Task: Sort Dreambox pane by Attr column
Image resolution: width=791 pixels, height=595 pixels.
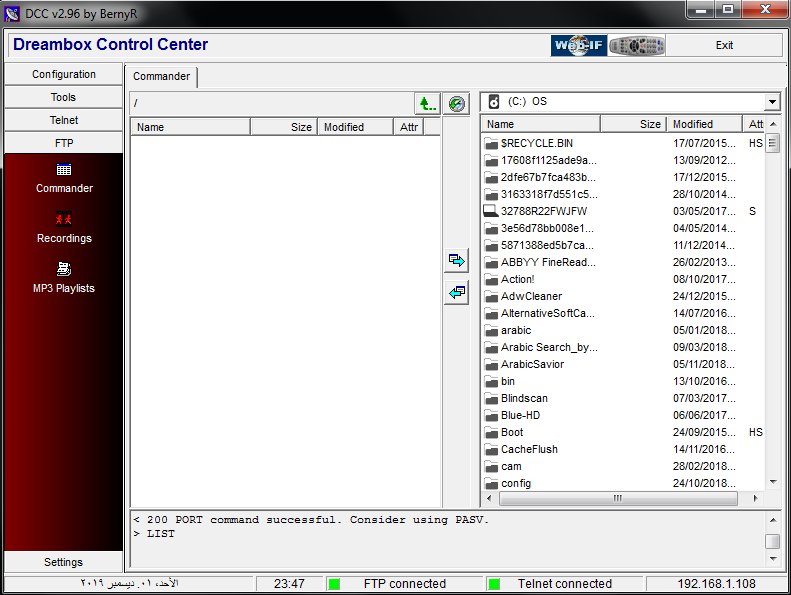Action: pyautogui.click(x=409, y=127)
